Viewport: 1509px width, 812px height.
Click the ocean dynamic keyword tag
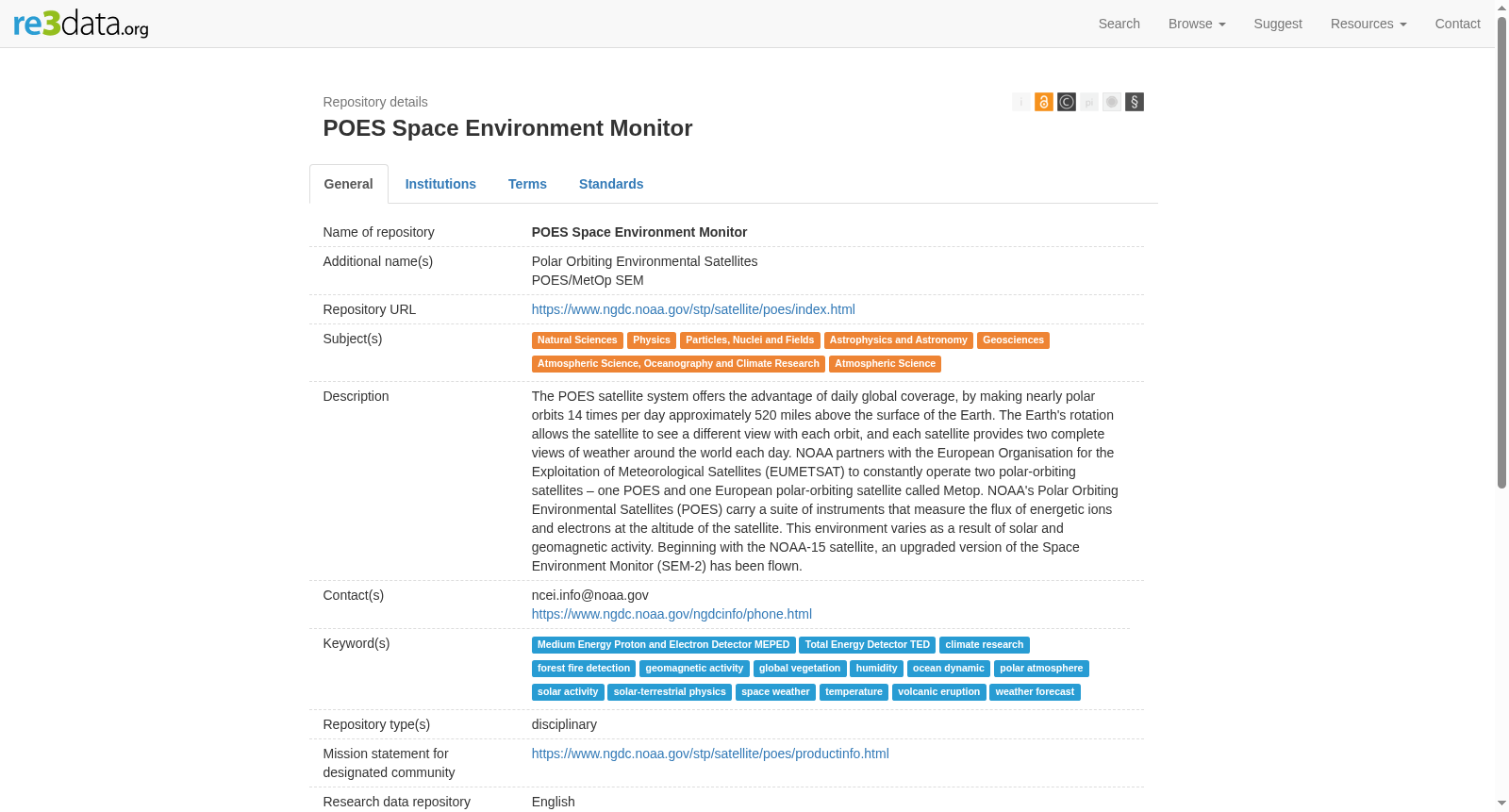[949, 669]
